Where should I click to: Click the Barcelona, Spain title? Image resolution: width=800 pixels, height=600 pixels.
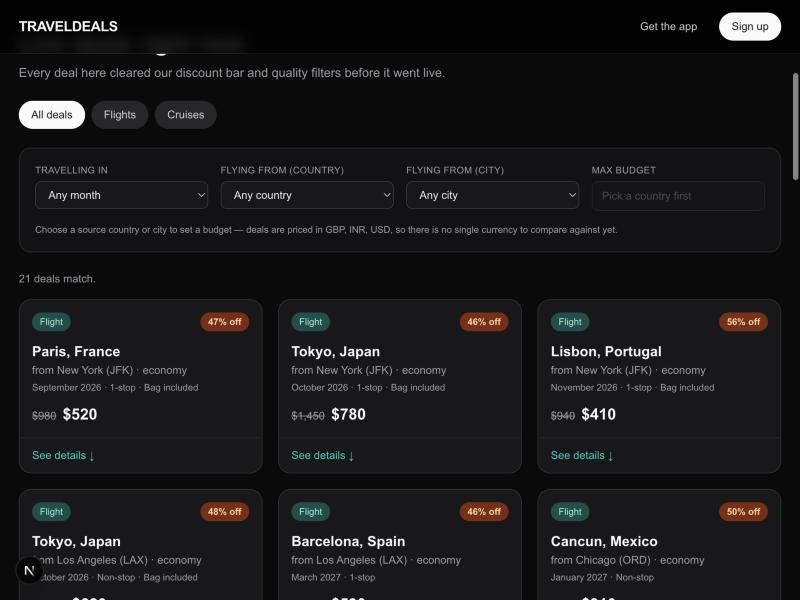(x=348, y=541)
